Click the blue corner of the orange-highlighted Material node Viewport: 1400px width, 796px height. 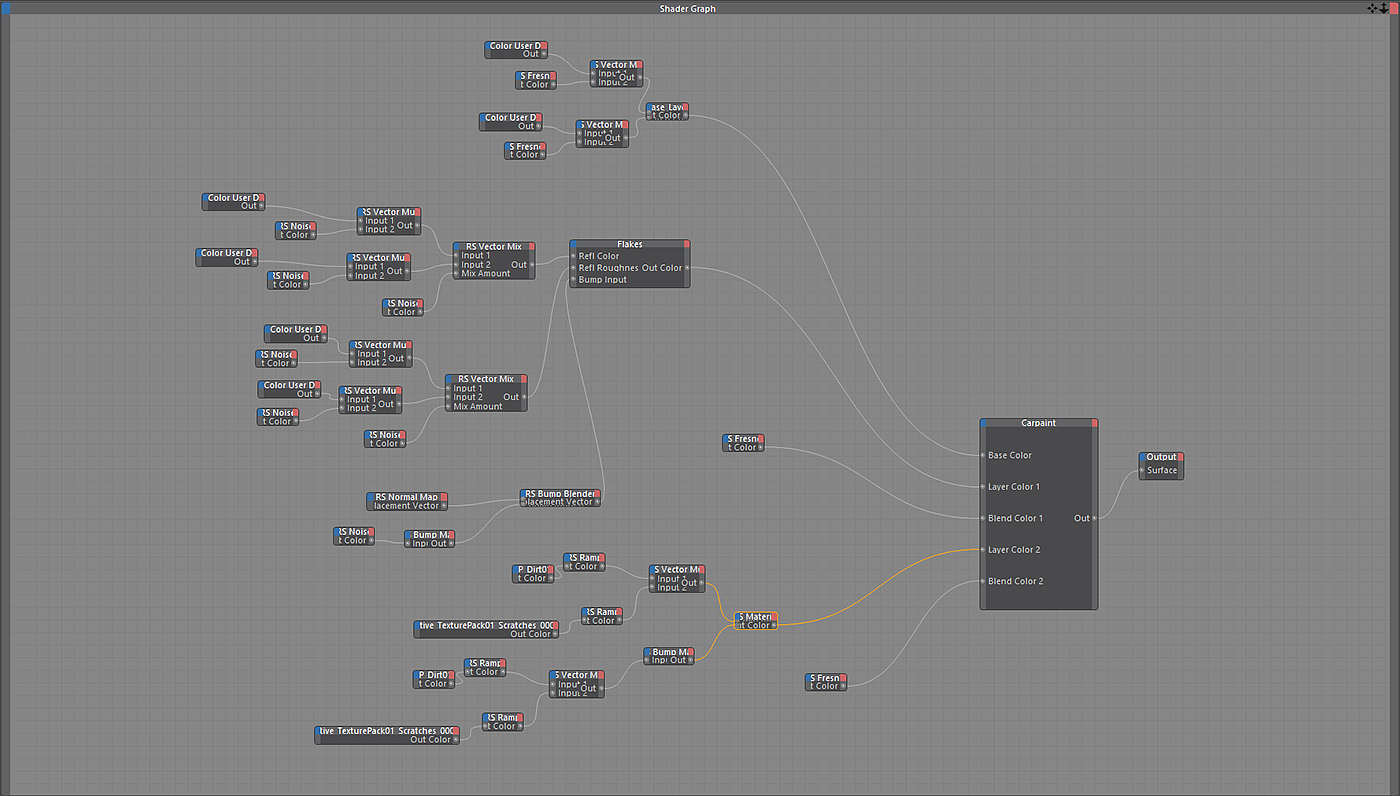pyautogui.click(x=738, y=617)
